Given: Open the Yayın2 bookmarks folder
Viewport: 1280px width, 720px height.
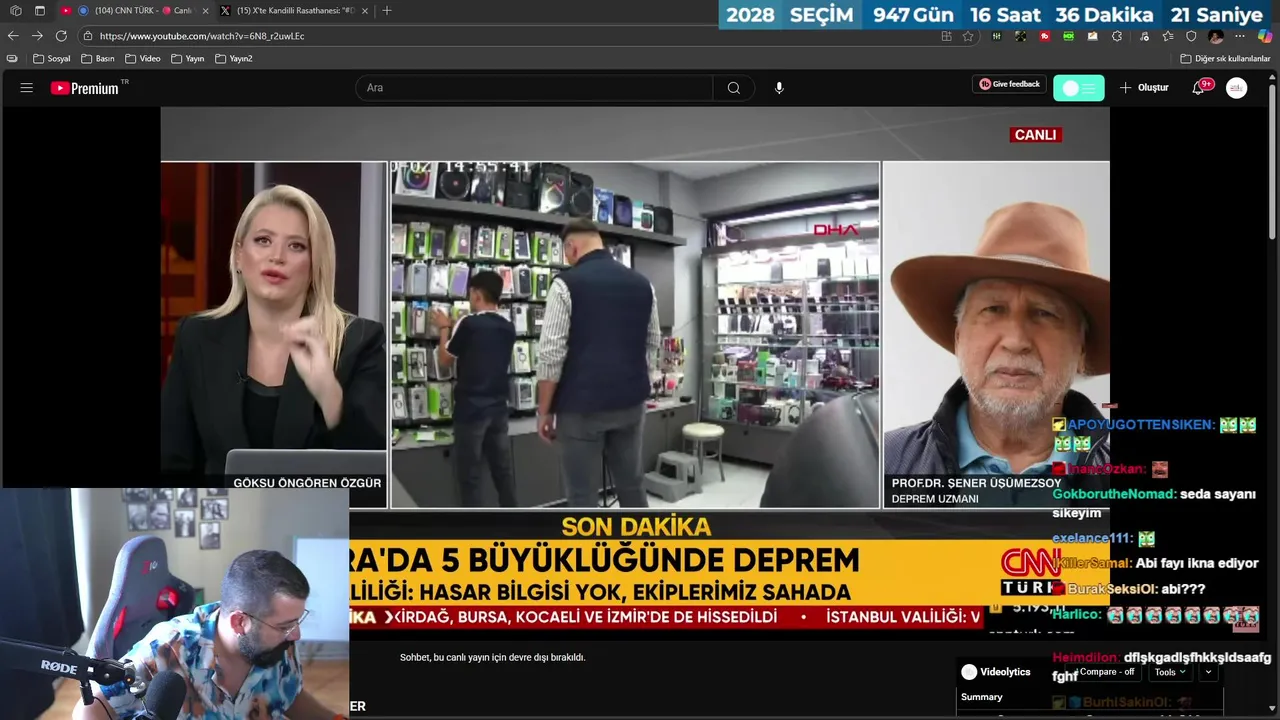Looking at the screenshot, I should pyautogui.click(x=234, y=59).
